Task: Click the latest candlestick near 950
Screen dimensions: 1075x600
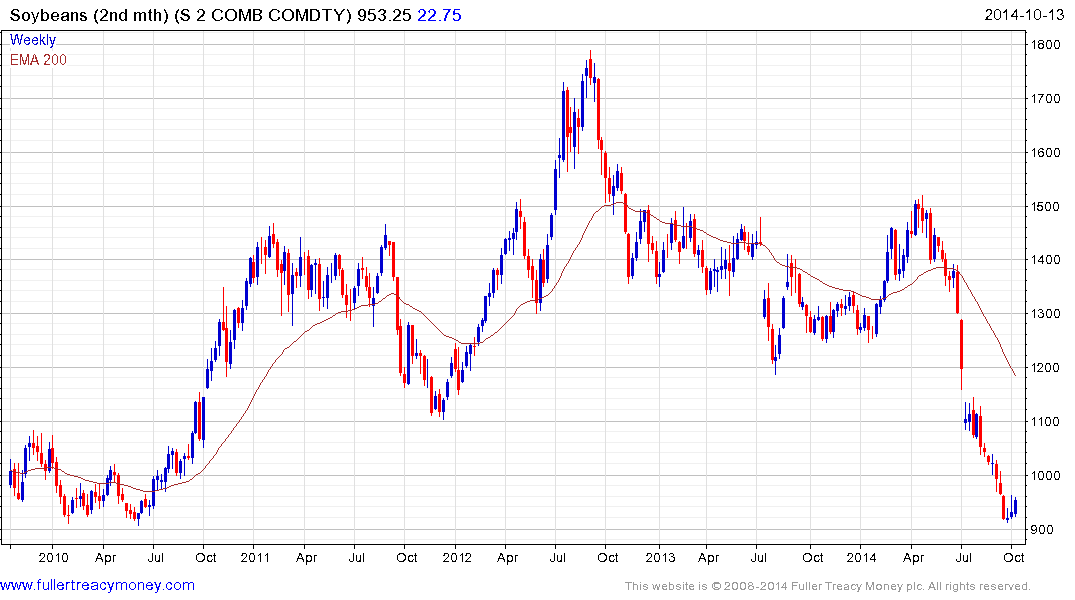Action: [1015, 507]
